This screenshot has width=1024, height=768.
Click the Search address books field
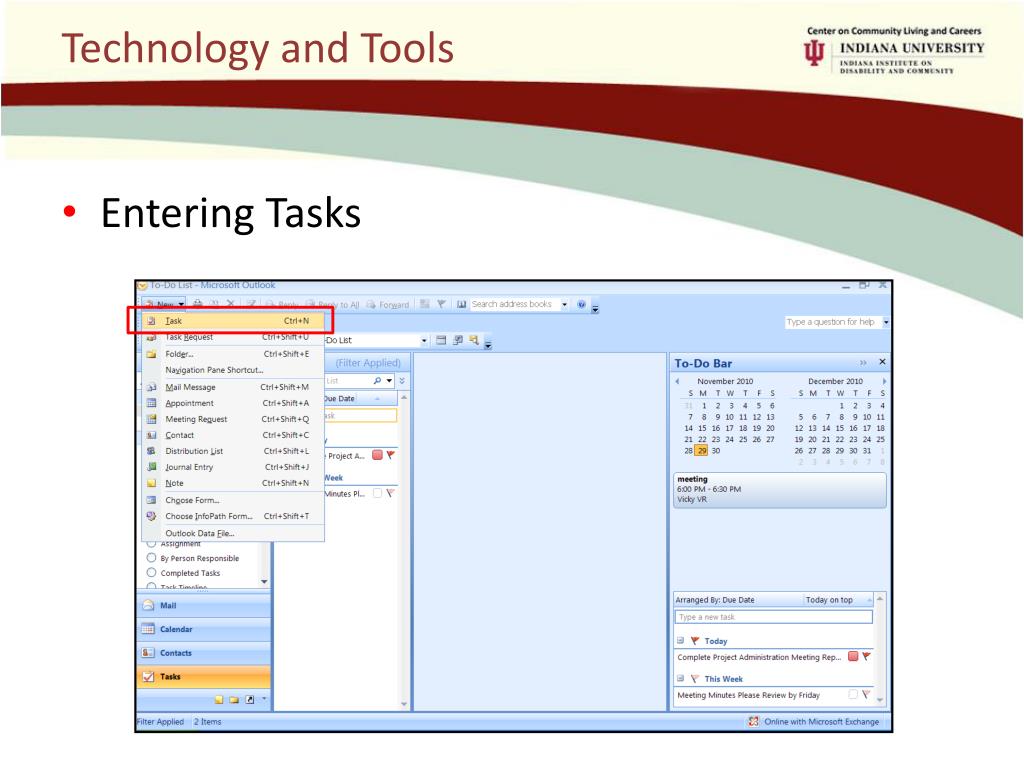pos(515,304)
